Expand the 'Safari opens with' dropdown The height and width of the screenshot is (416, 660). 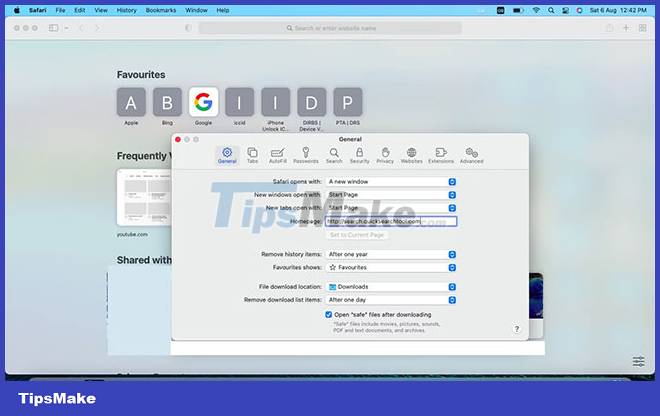pos(391,181)
